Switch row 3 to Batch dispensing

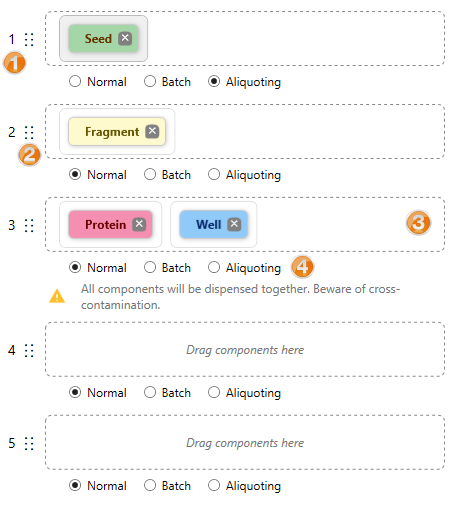point(150,267)
